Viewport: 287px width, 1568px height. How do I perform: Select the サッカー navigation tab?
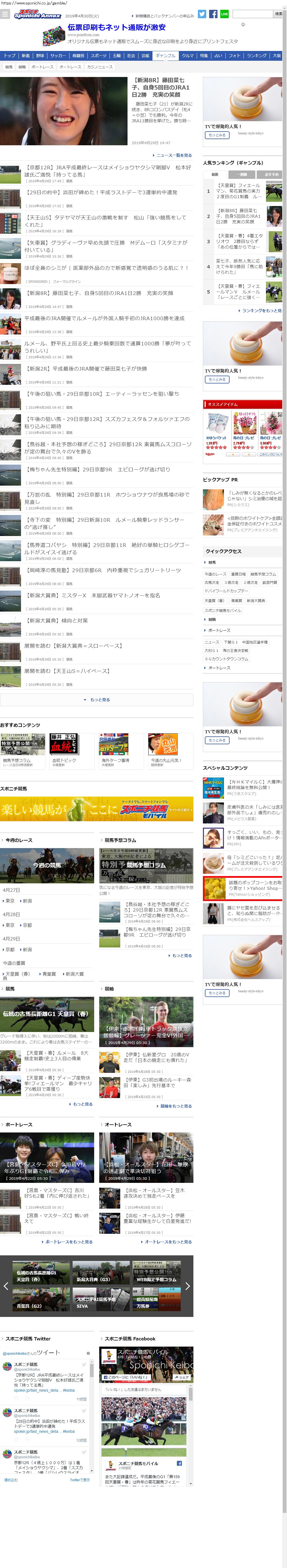[x=58, y=55]
